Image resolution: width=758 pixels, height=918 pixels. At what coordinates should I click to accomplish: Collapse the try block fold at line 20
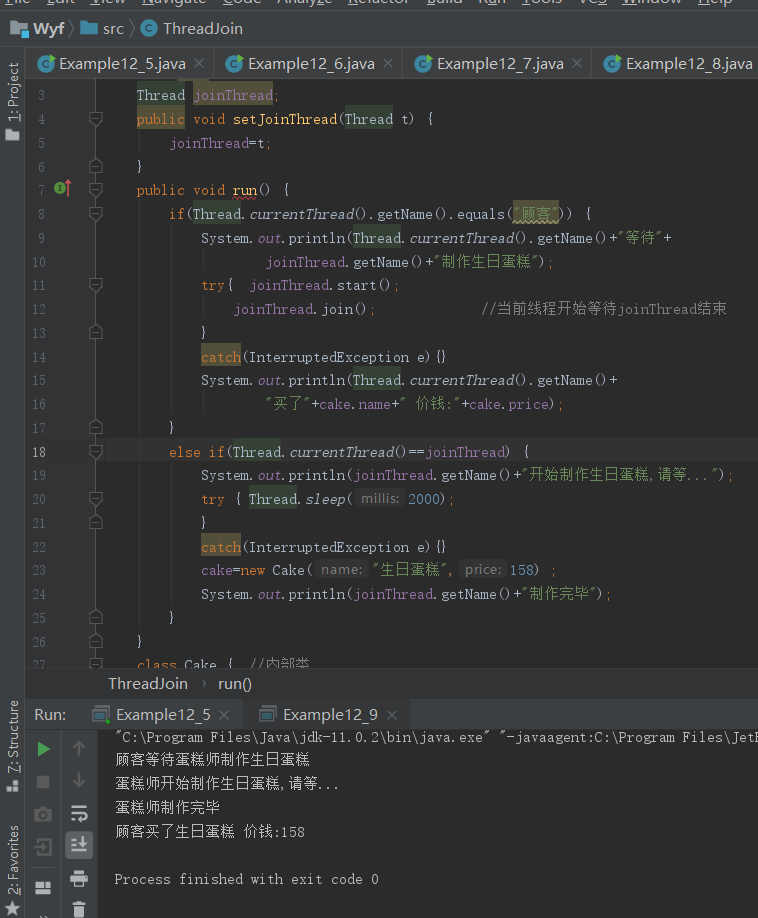coord(96,499)
